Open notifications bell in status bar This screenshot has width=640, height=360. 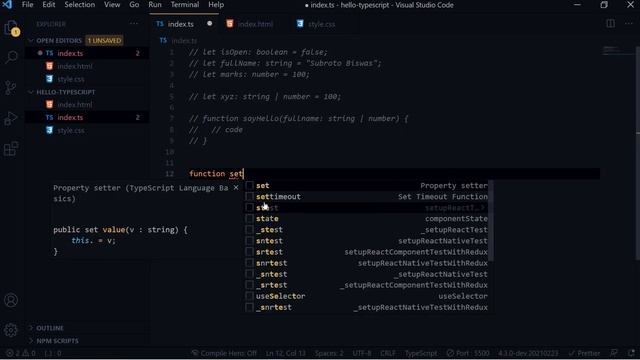click(x=631, y=353)
